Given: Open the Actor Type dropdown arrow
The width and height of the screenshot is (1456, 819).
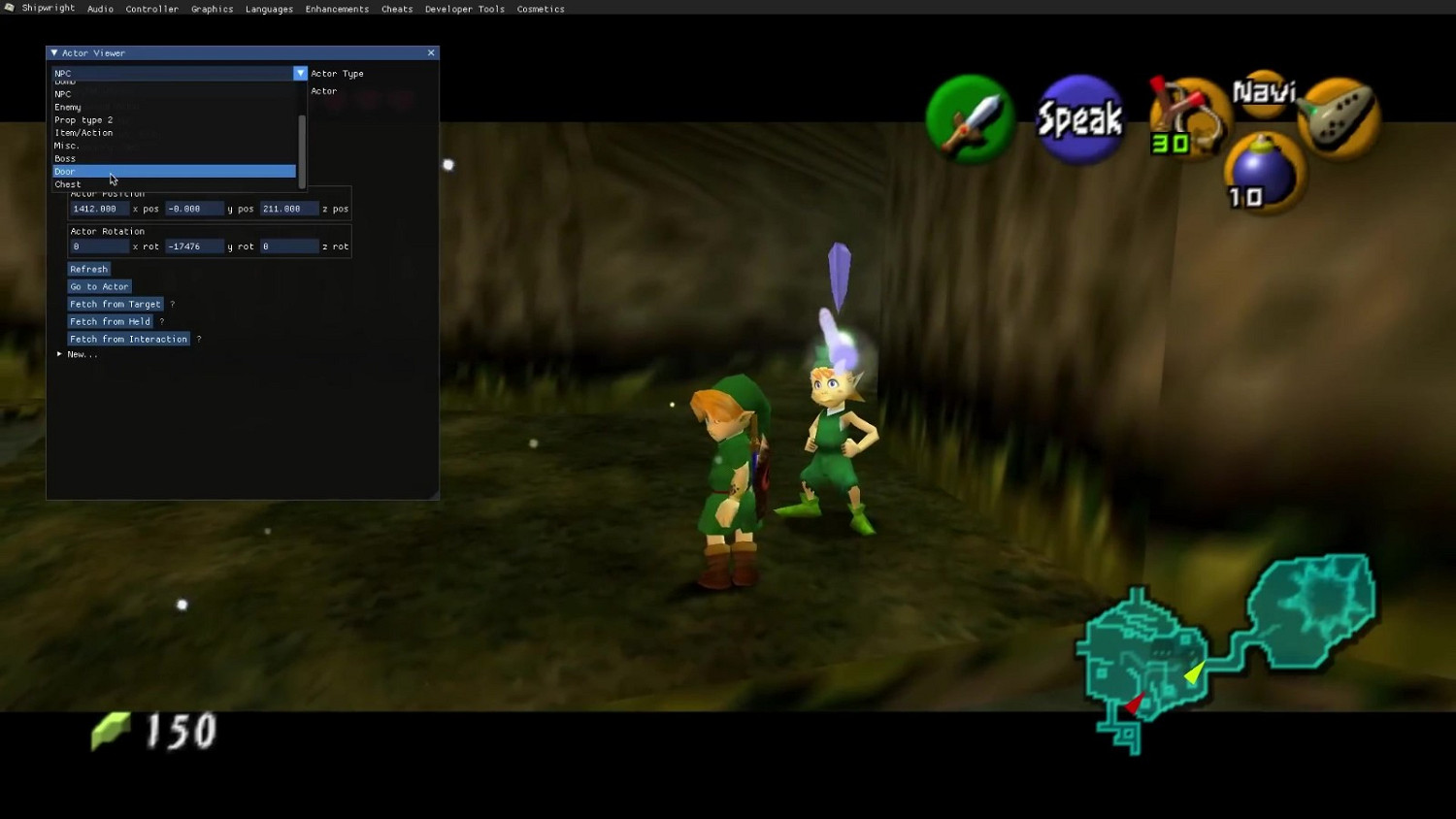Looking at the screenshot, I should point(300,74).
